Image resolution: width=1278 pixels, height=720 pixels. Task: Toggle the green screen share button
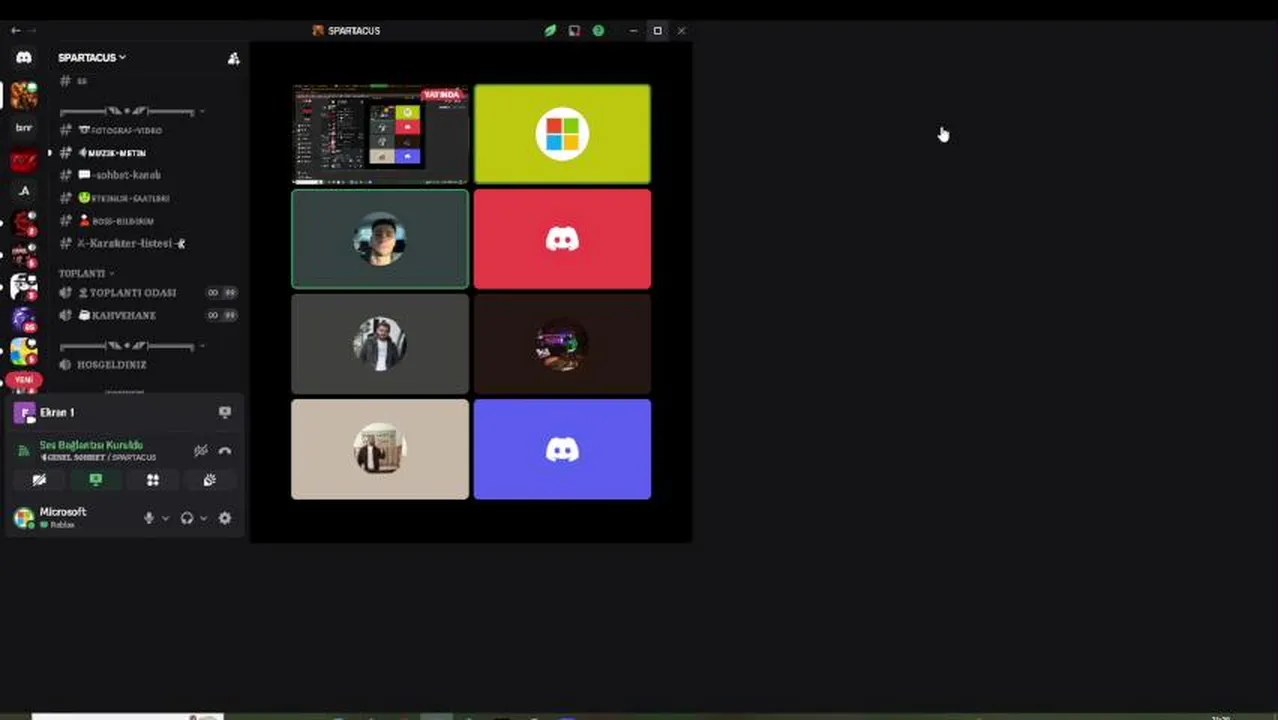(x=96, y=480)
